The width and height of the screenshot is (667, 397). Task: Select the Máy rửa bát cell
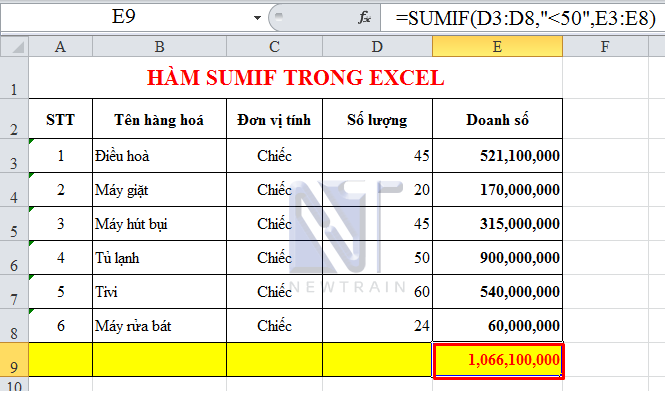[160, 326]
